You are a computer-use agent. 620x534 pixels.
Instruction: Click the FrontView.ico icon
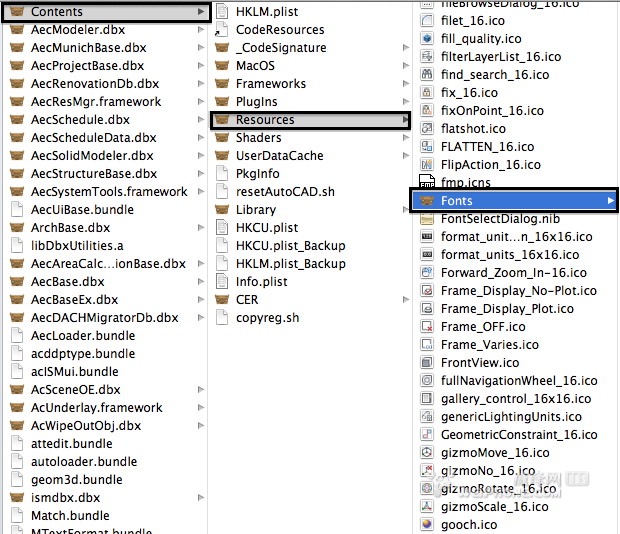point(427,362)
